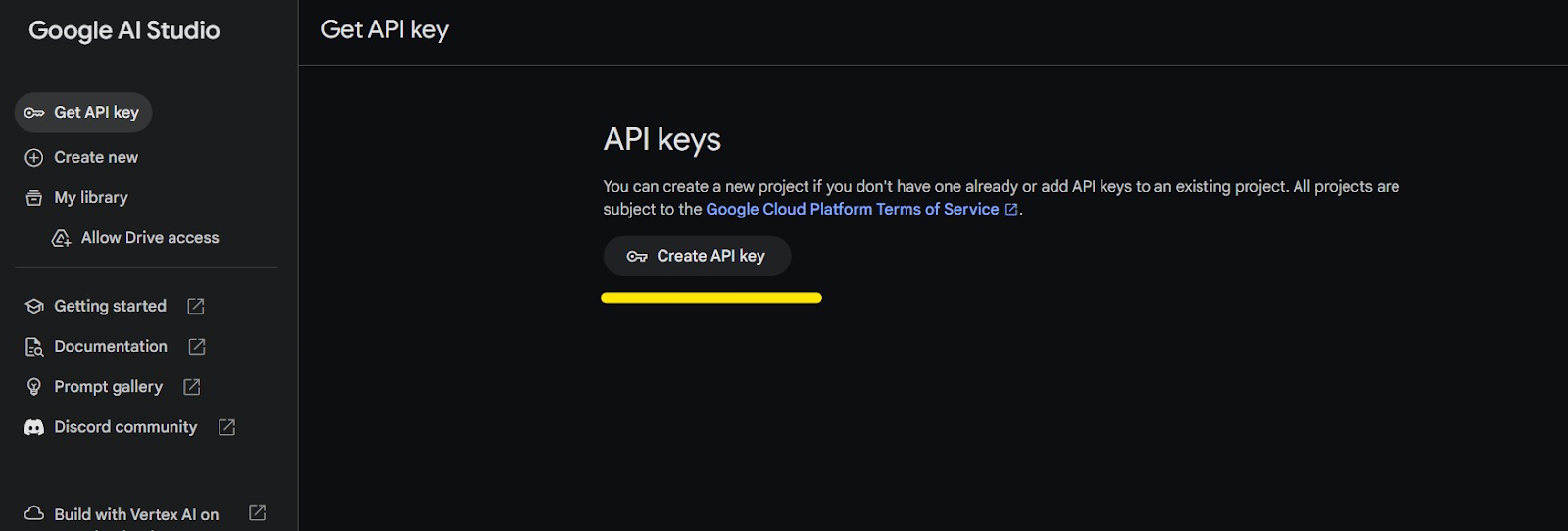Click external-link icon next to Build with Vertex AI
The height and width of the screenshot is (531, 1568).
pos(258,512)
